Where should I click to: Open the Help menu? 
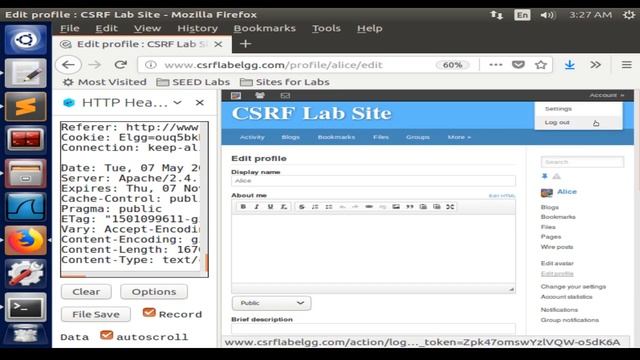click(x=370, y=28)
